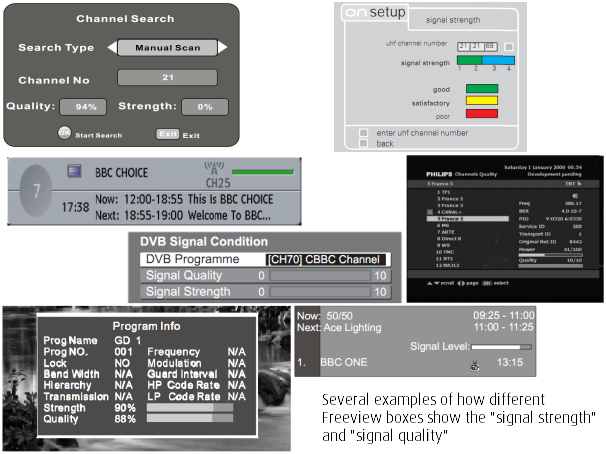Open the Manual Scan search type selector

(x=167, y=48)
